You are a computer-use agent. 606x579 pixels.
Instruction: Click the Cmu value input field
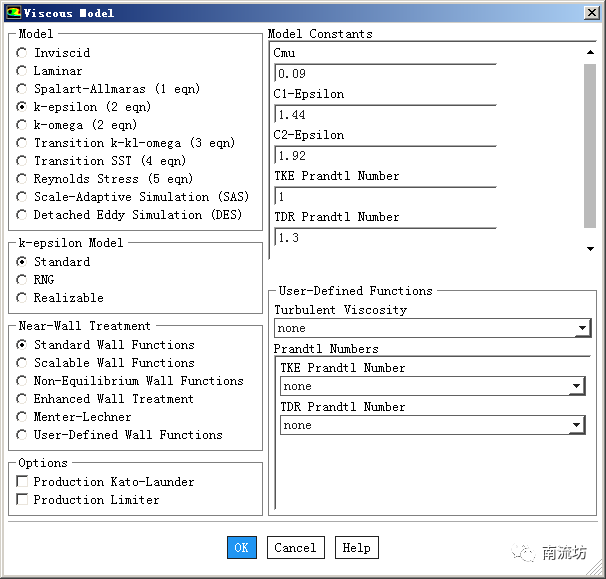pyautogui.click(x=384, y=74)
